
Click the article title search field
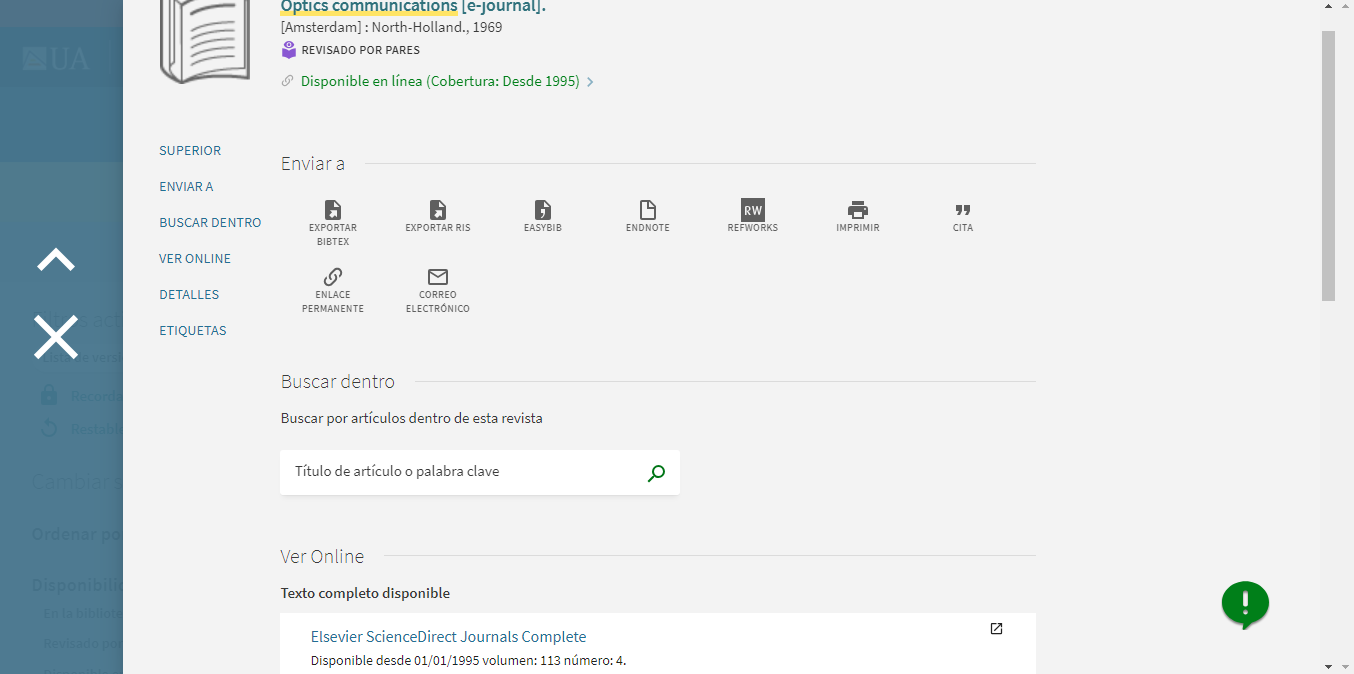click(460, 472)
